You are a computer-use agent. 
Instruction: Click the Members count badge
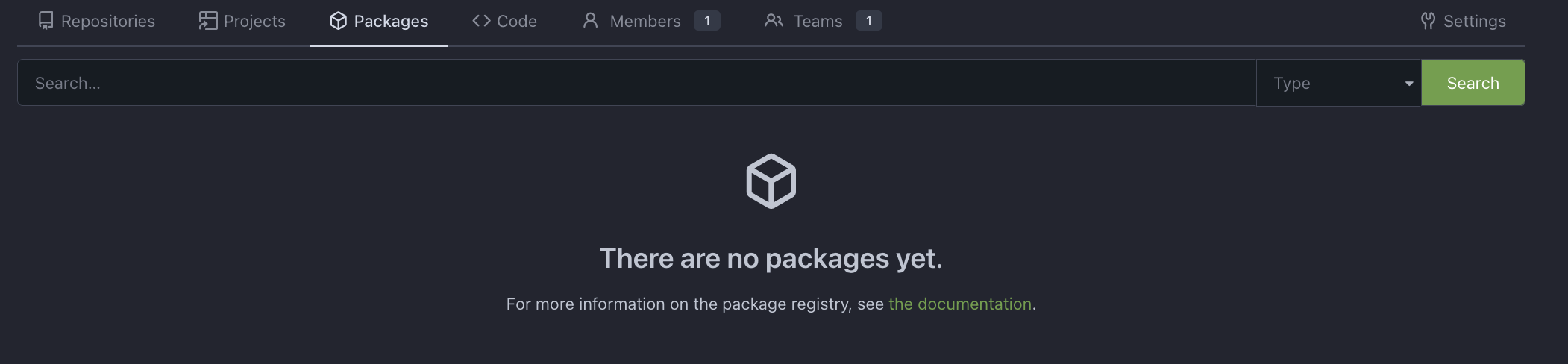[707, 21]
